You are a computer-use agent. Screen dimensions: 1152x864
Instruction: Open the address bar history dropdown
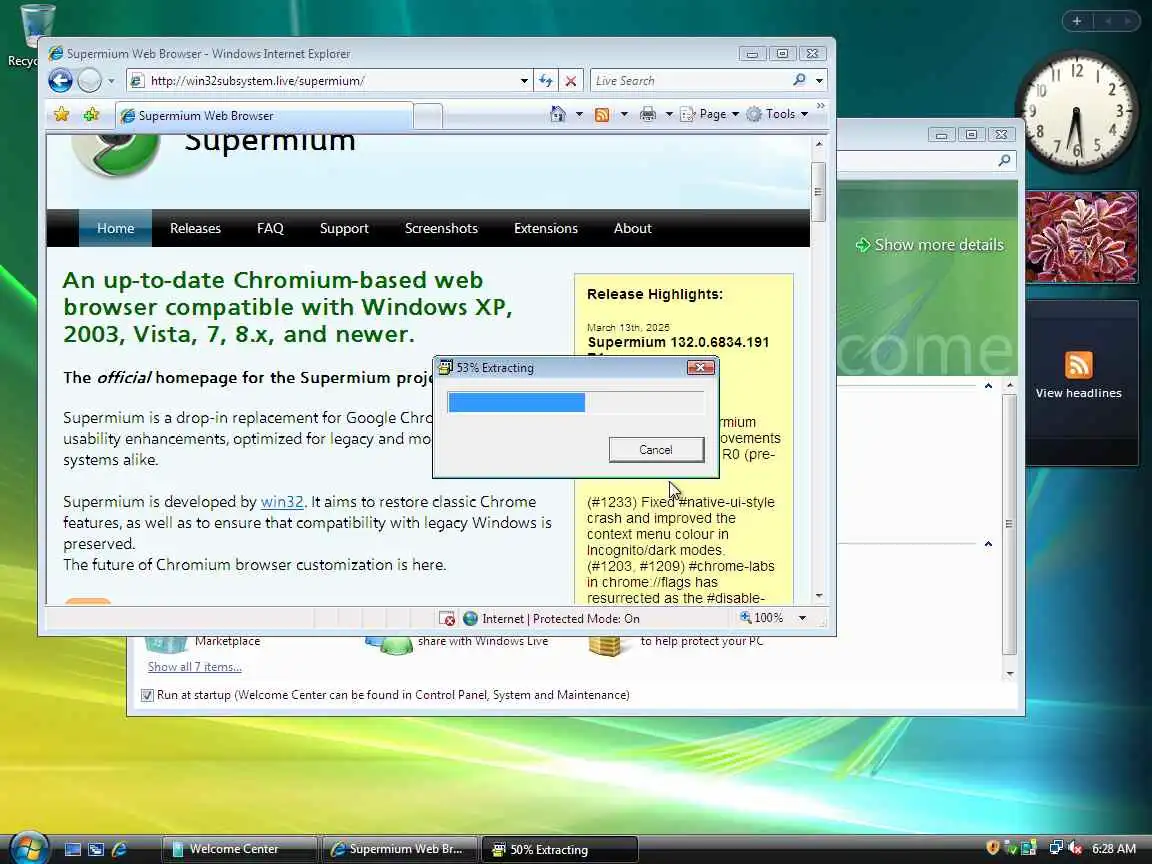pos(524,81)
